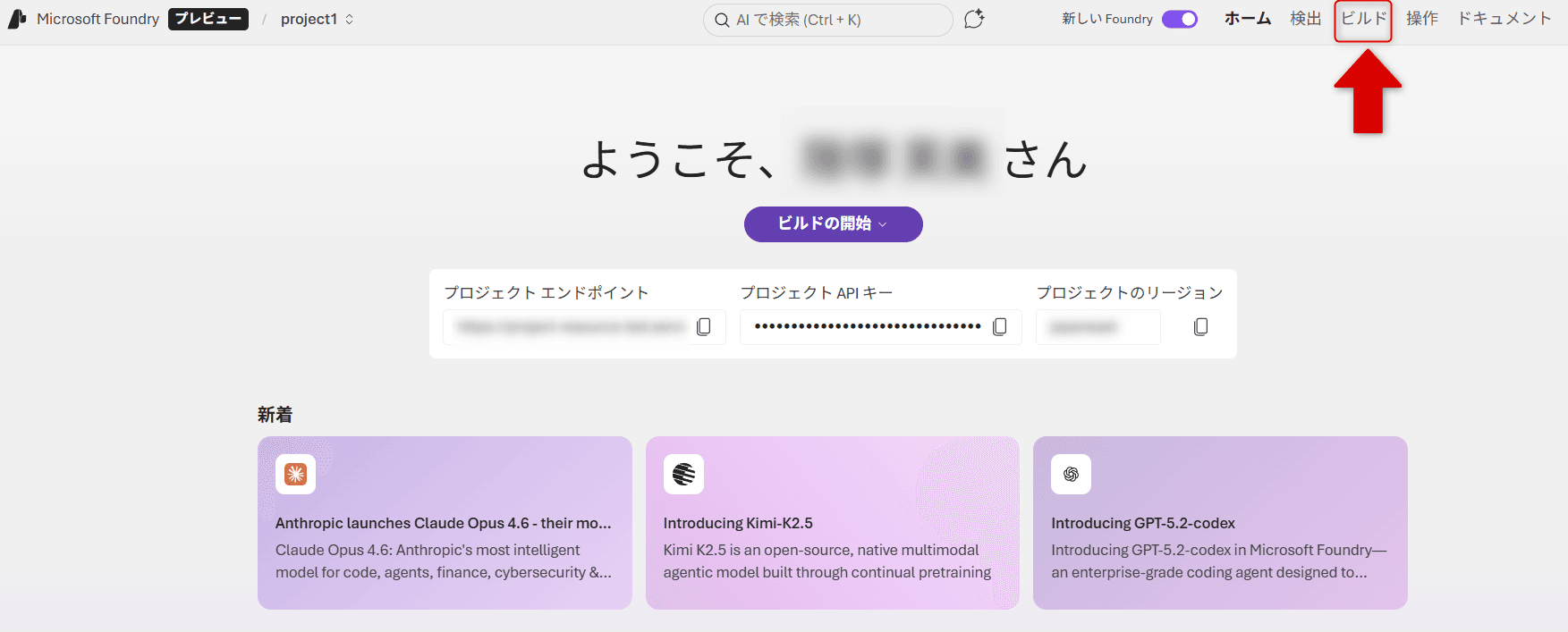
Task: Open the ビルドの開始 dropdown button
Action: (x=834, y=223)
